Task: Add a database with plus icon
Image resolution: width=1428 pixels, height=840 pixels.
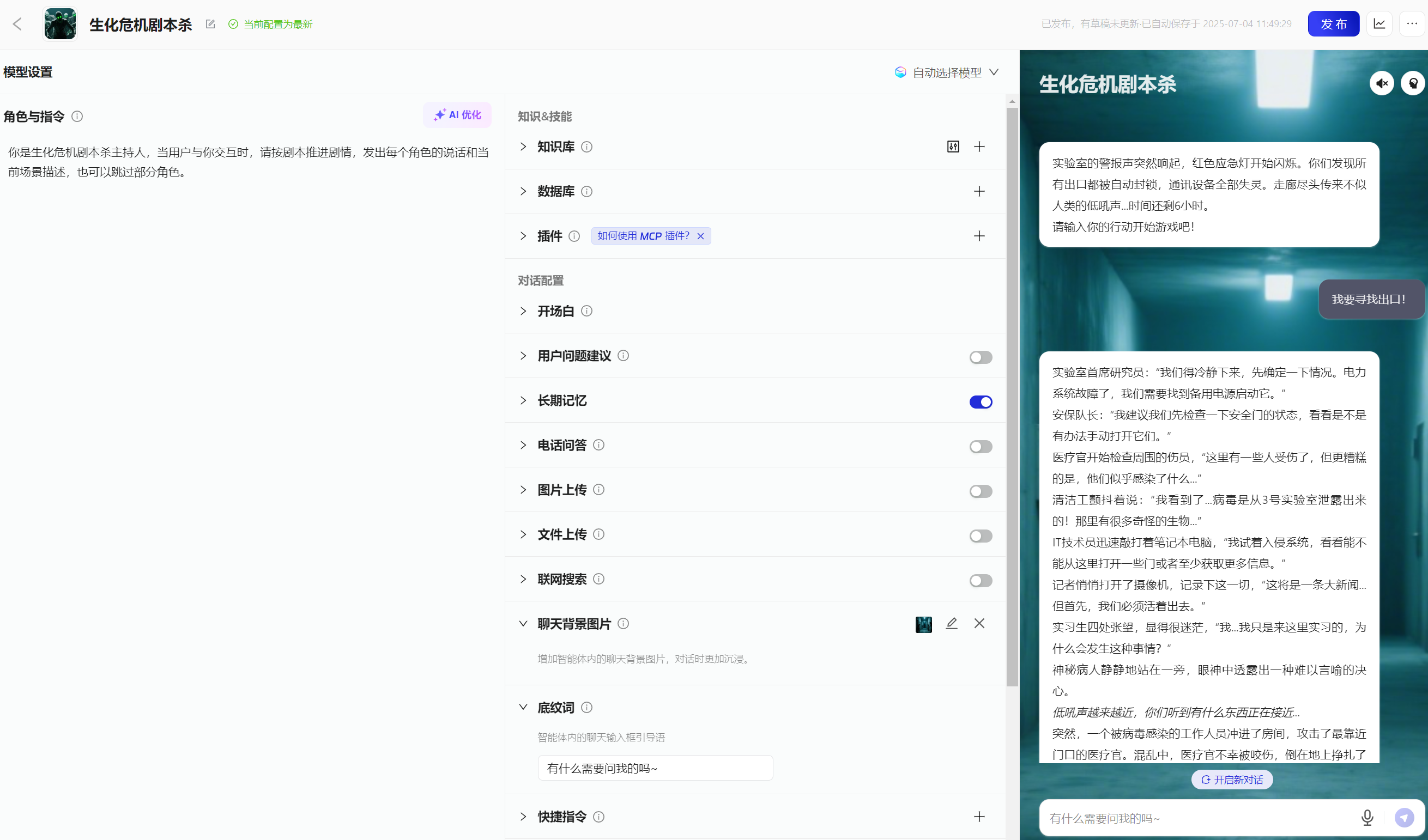Action: [x=979, y=191]
